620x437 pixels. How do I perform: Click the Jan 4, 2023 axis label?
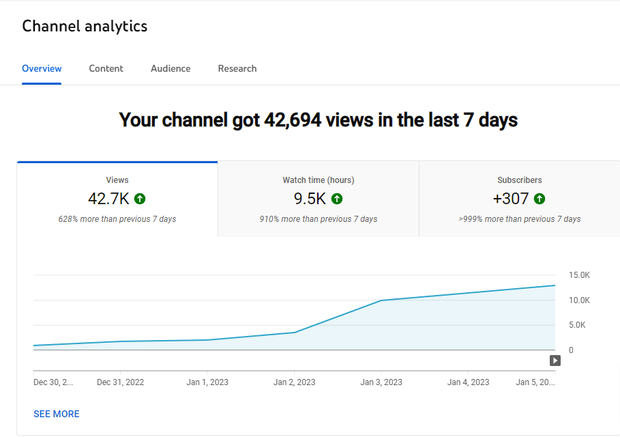[x=467, y=382]
